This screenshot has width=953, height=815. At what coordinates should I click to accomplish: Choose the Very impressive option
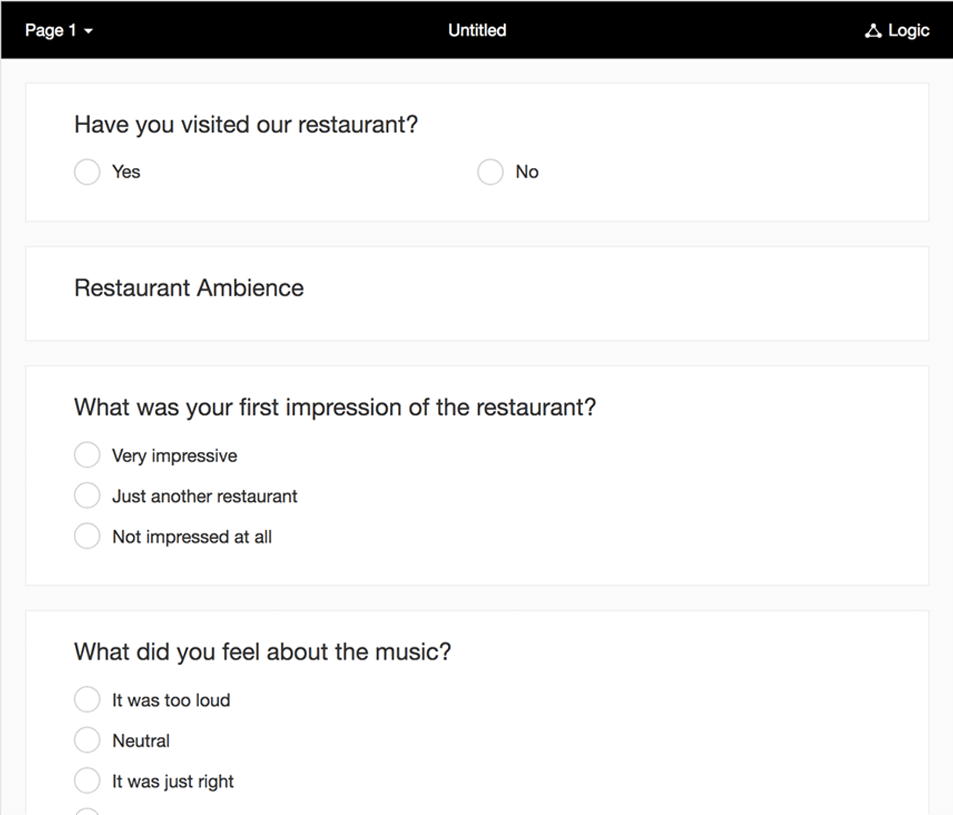coord(87,454)
